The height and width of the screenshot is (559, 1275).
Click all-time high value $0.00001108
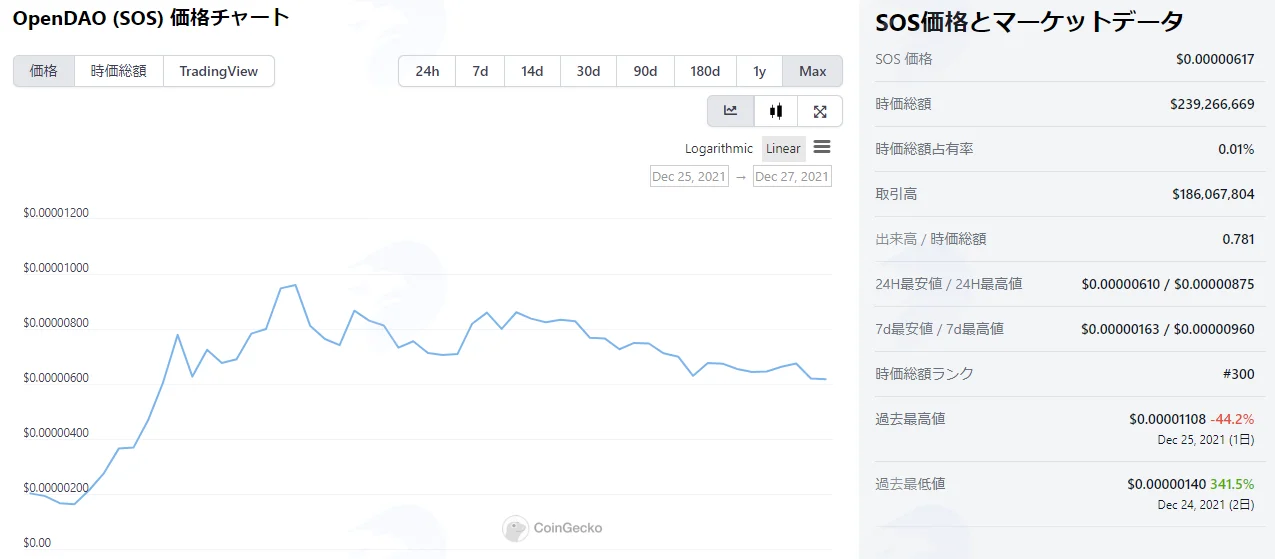pyautogui.click(x=1167, y=419)
